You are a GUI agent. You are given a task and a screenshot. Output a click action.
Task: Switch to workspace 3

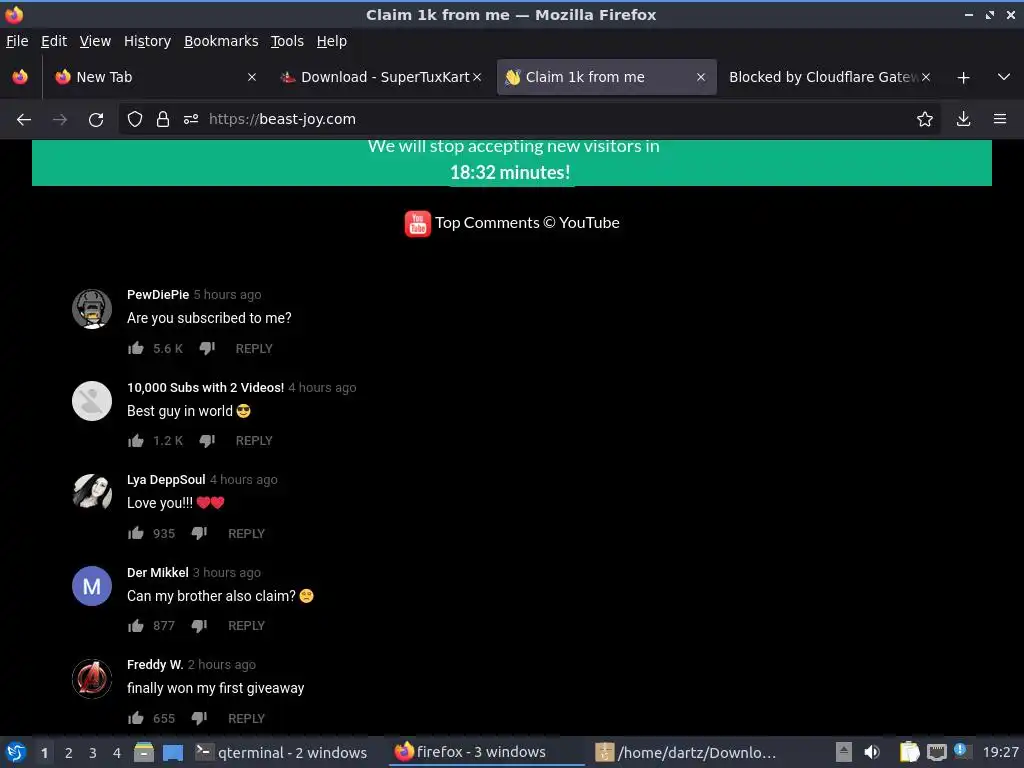(x=93, y=753)
